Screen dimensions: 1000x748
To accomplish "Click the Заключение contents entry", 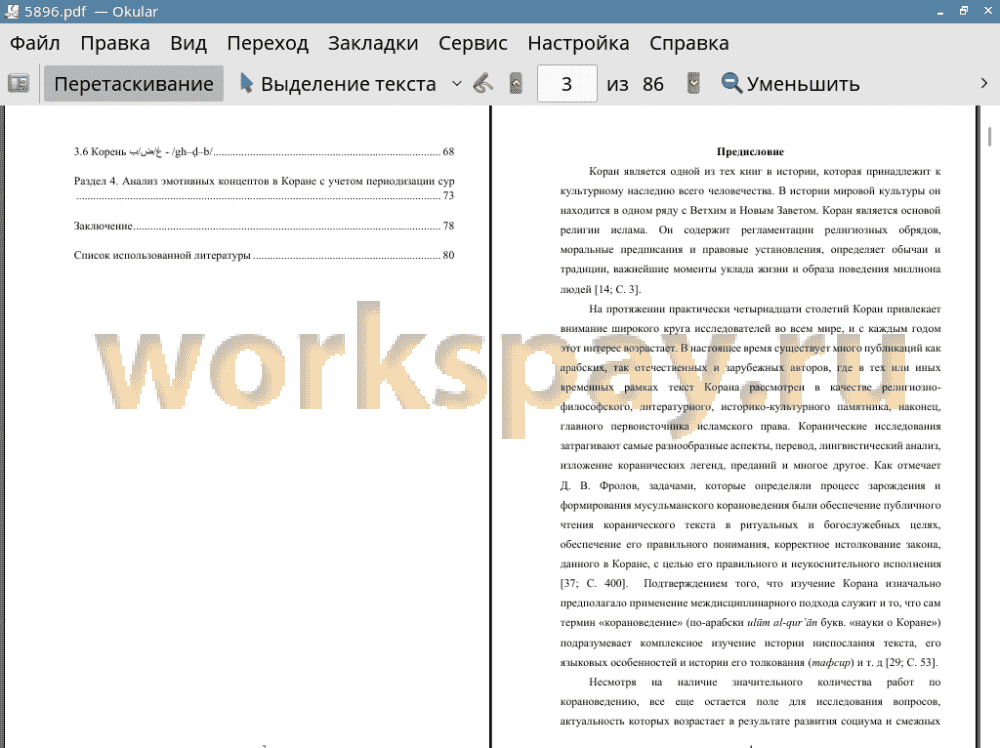I will pyautogui.click(x=263, y=226).
